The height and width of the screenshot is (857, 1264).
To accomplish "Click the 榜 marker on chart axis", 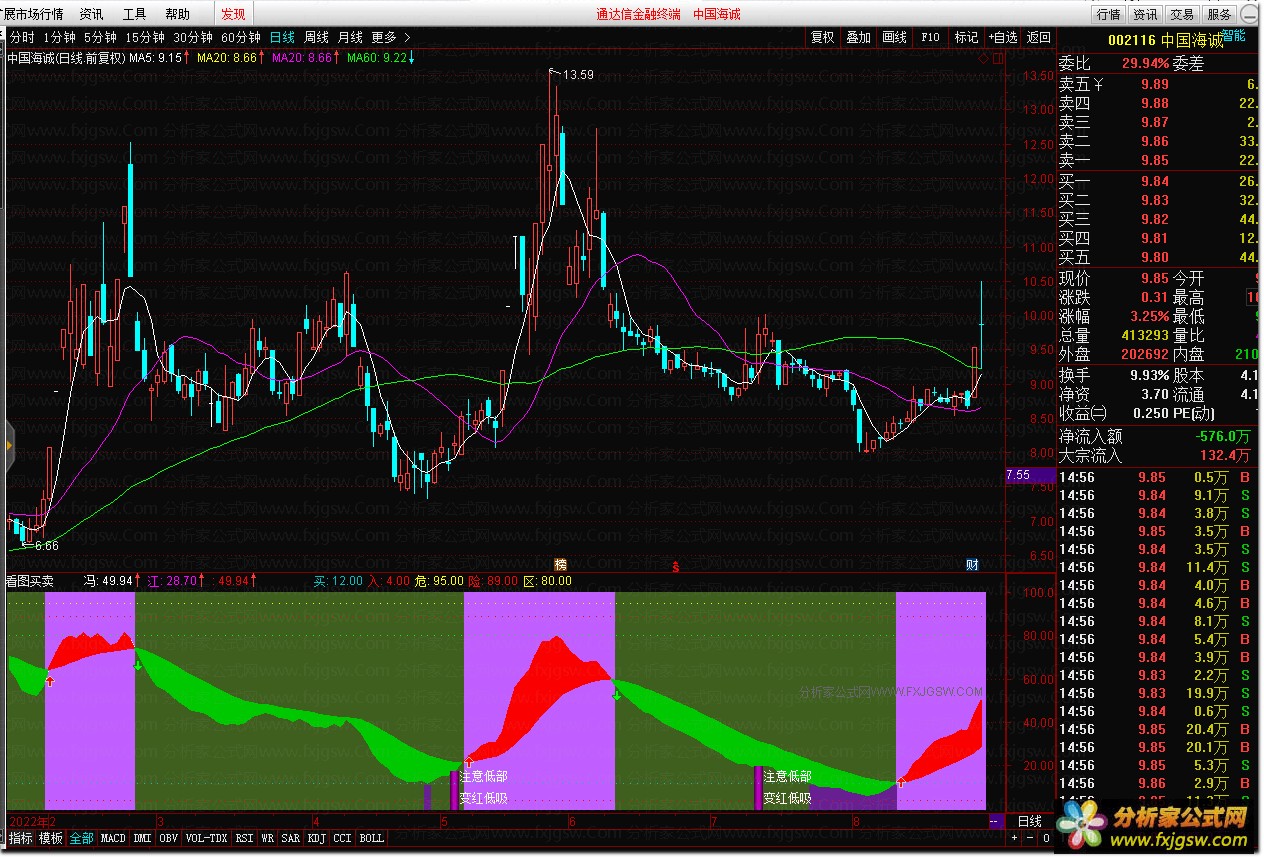I will click(x=560, y=565).
